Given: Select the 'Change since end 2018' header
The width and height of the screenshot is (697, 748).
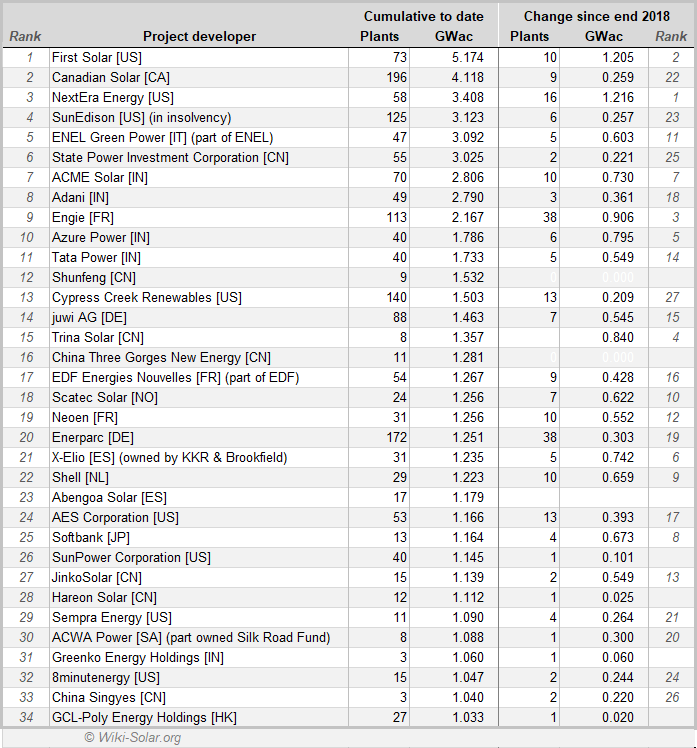Looking at the screenshot, I should coord(596,16).
